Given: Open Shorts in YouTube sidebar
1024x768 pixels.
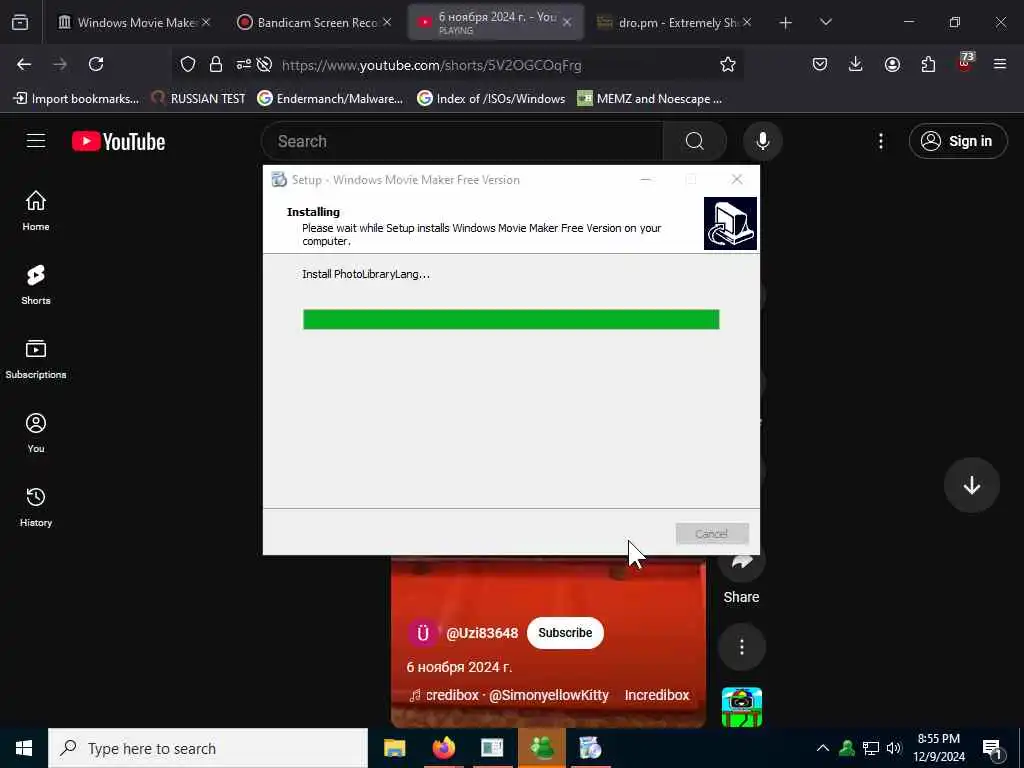Looking at the screenshot, I should pos(36,285).
